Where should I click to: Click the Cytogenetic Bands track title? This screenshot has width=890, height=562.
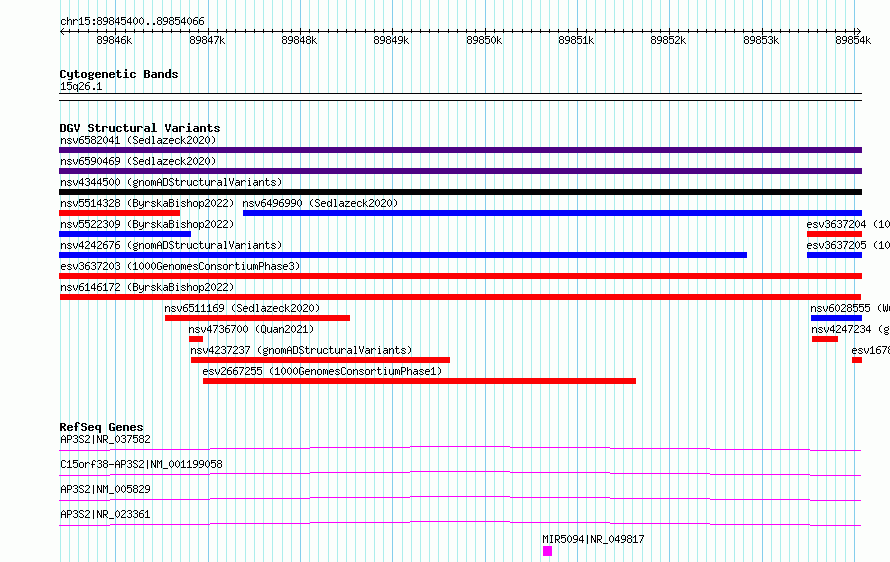(119, 74)
